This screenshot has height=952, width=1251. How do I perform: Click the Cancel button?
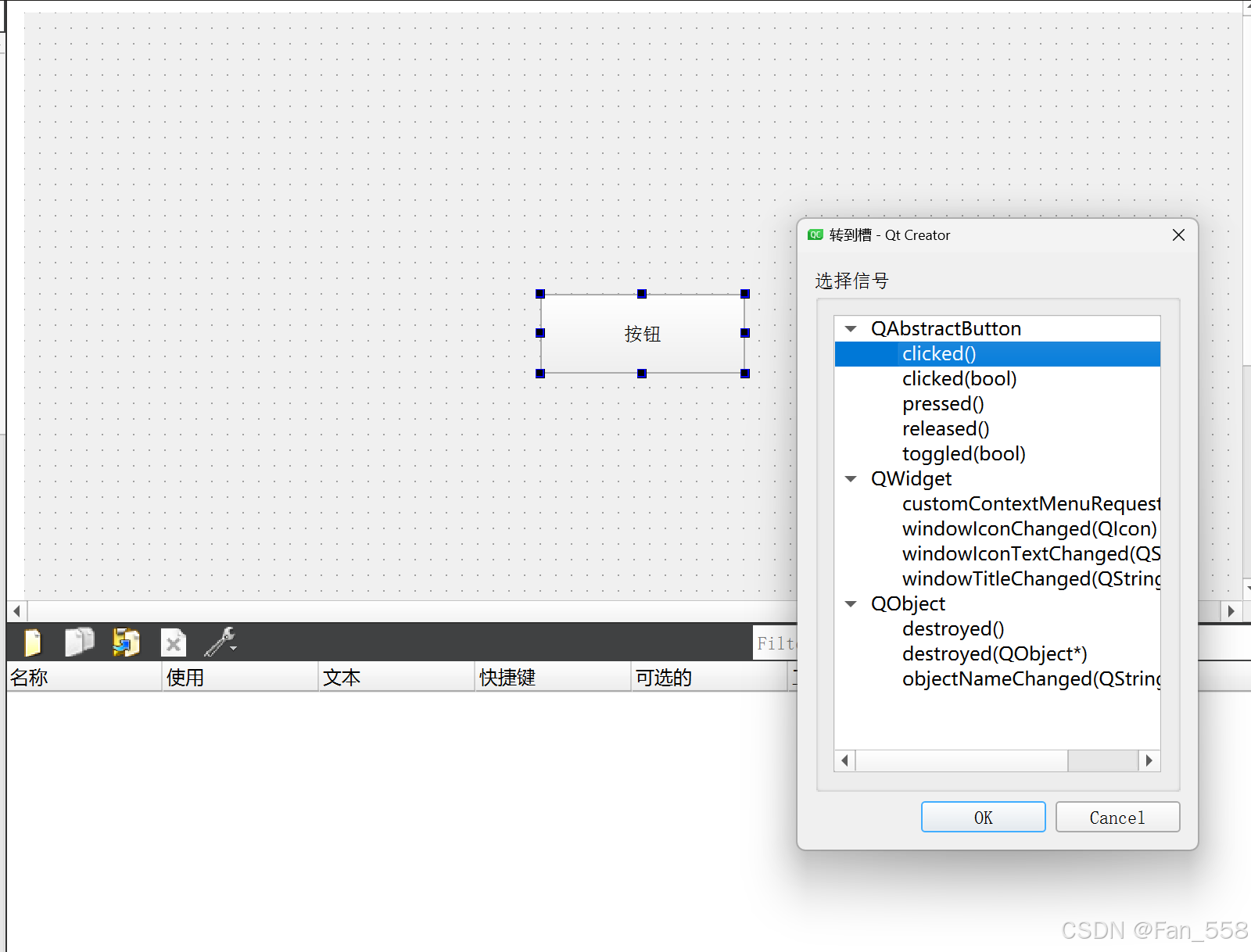(x=1117, y=818)
